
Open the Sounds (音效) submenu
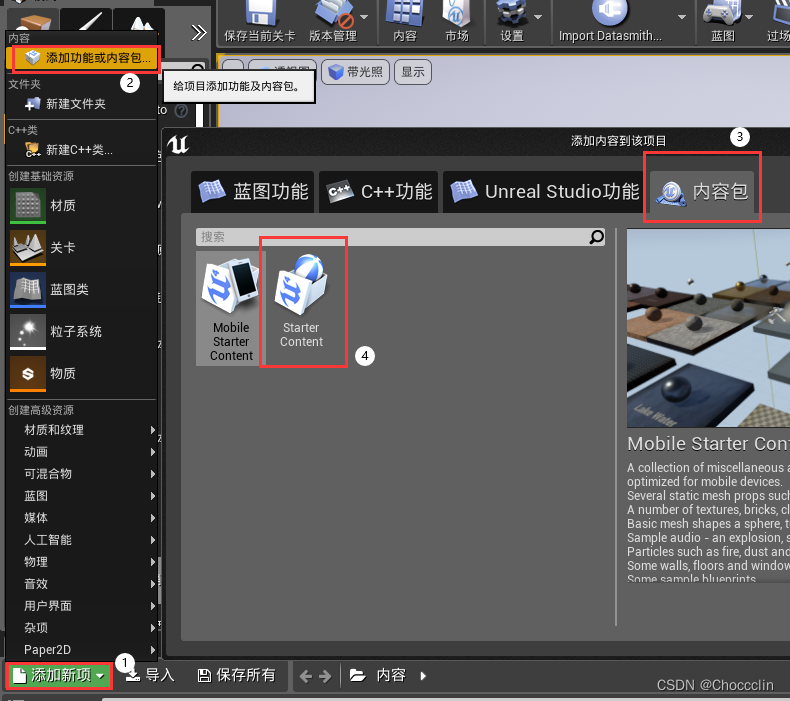pyautogui.click(x=81, y=584)
